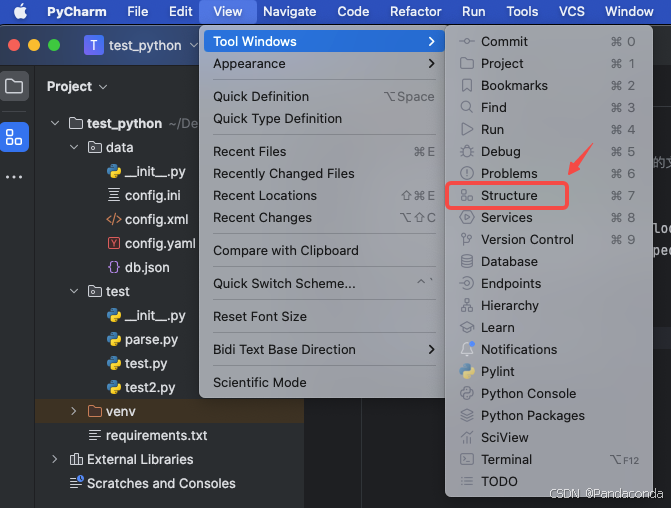Toggle Scientific Mode
The image size is (671, 508).
coord(324,383)
